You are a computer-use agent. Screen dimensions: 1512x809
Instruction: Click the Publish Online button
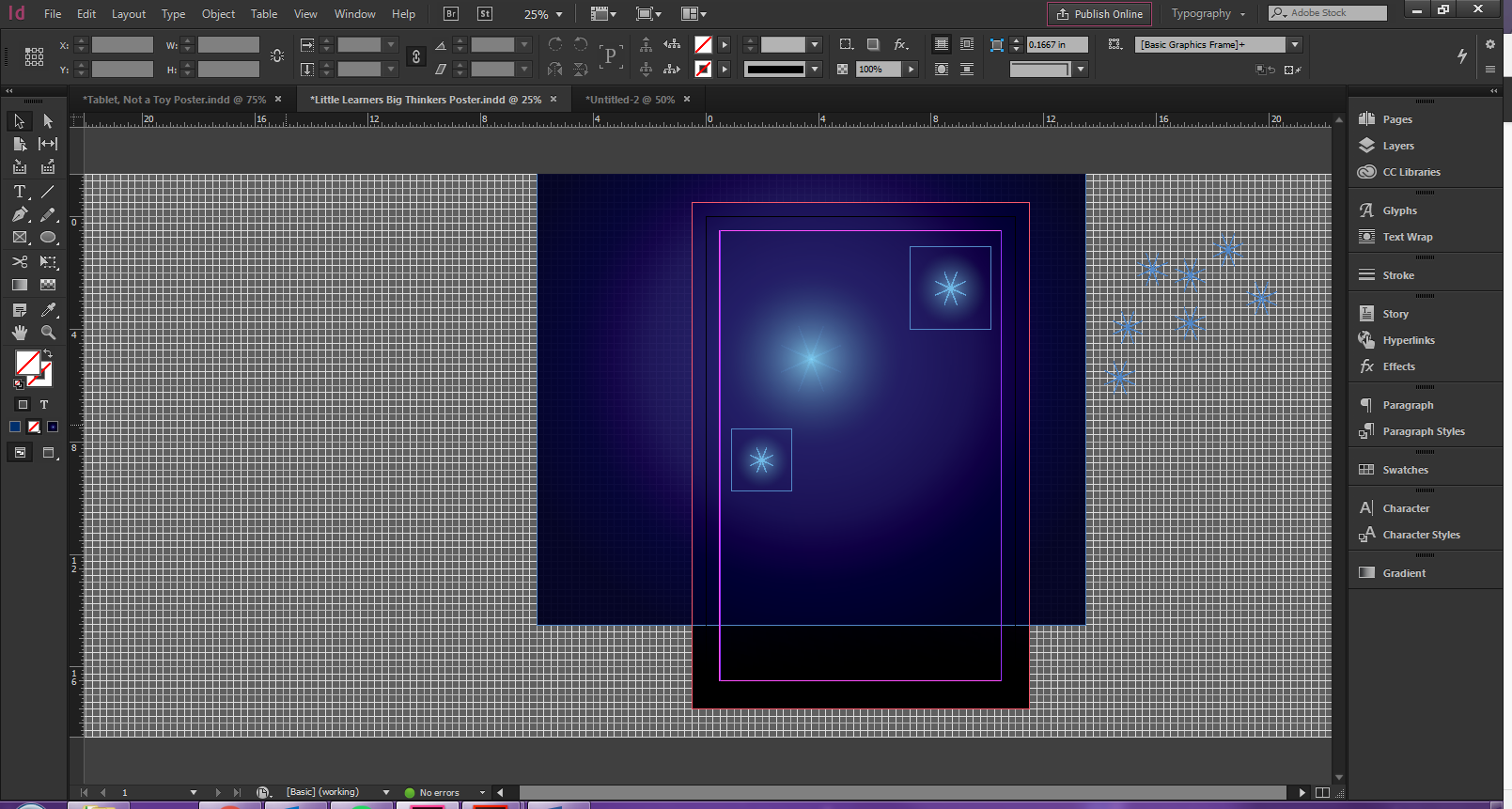(x=1099, y=14)
